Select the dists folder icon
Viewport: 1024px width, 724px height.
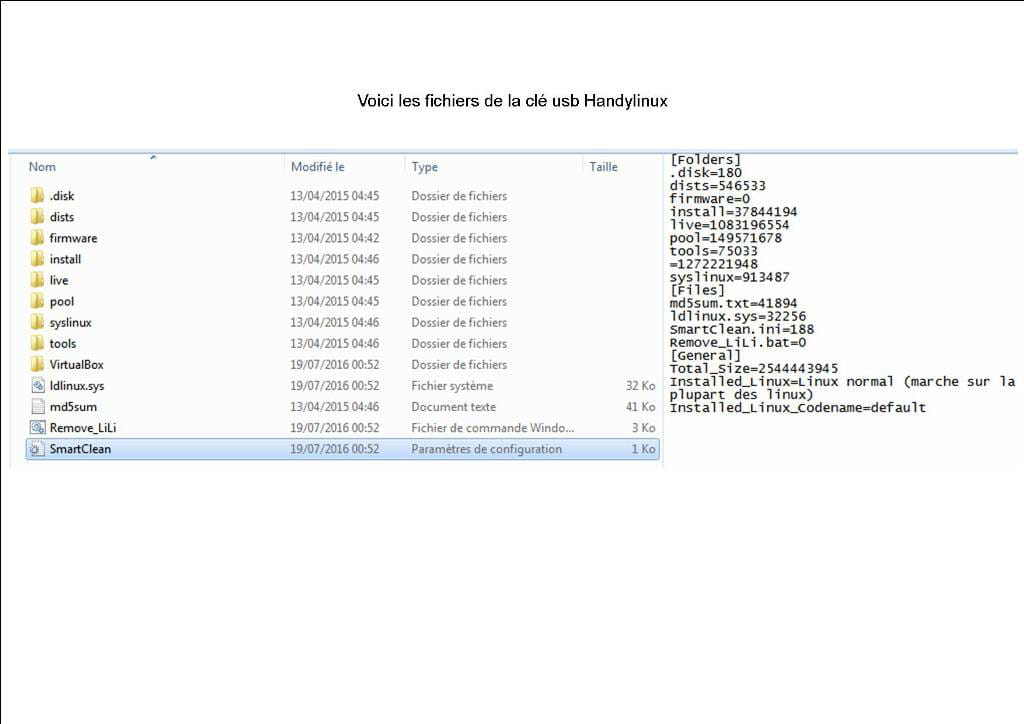pos(37,216)
